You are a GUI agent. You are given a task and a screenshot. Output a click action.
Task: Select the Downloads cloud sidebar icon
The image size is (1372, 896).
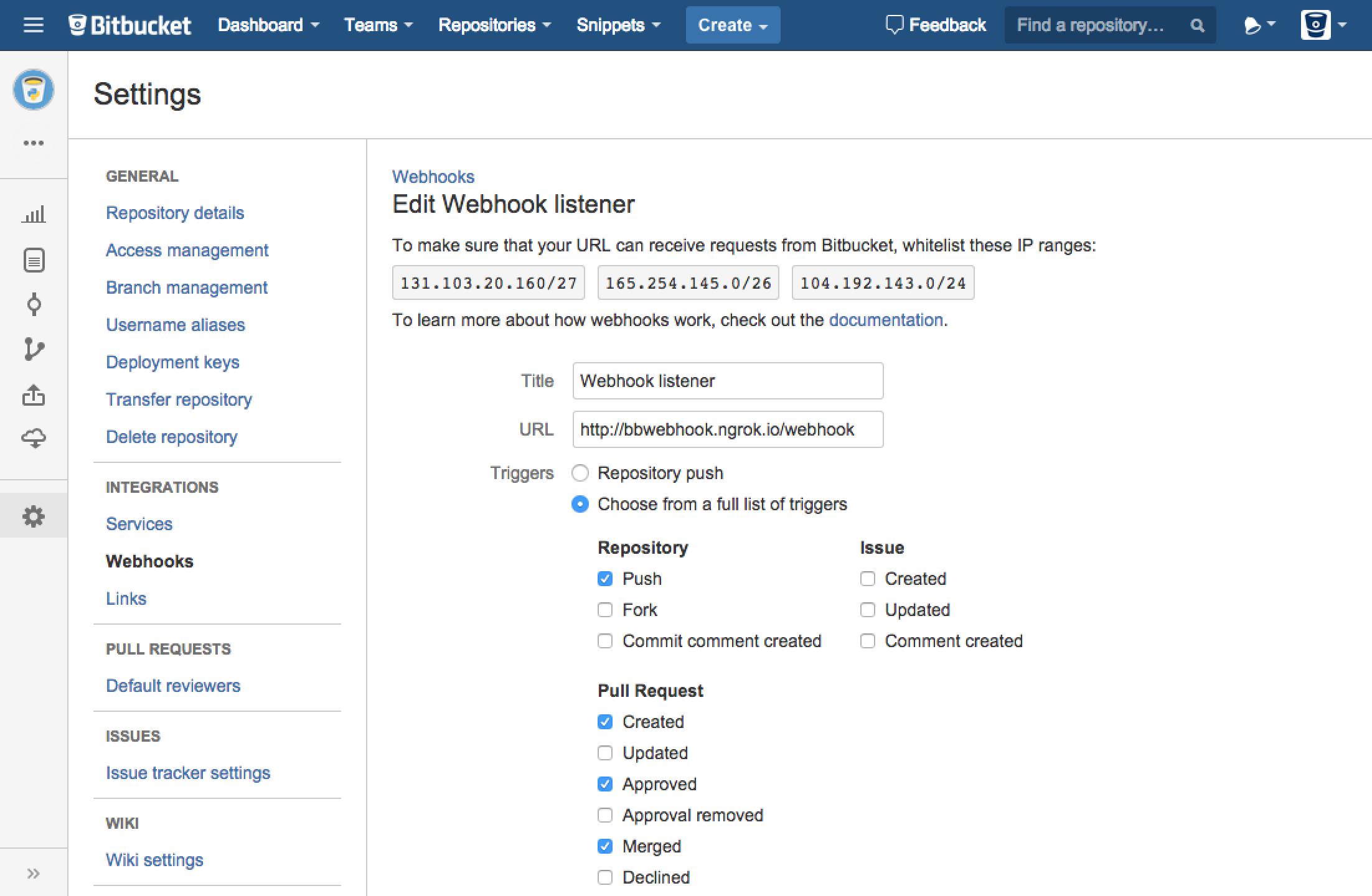(x=34, y=437)
